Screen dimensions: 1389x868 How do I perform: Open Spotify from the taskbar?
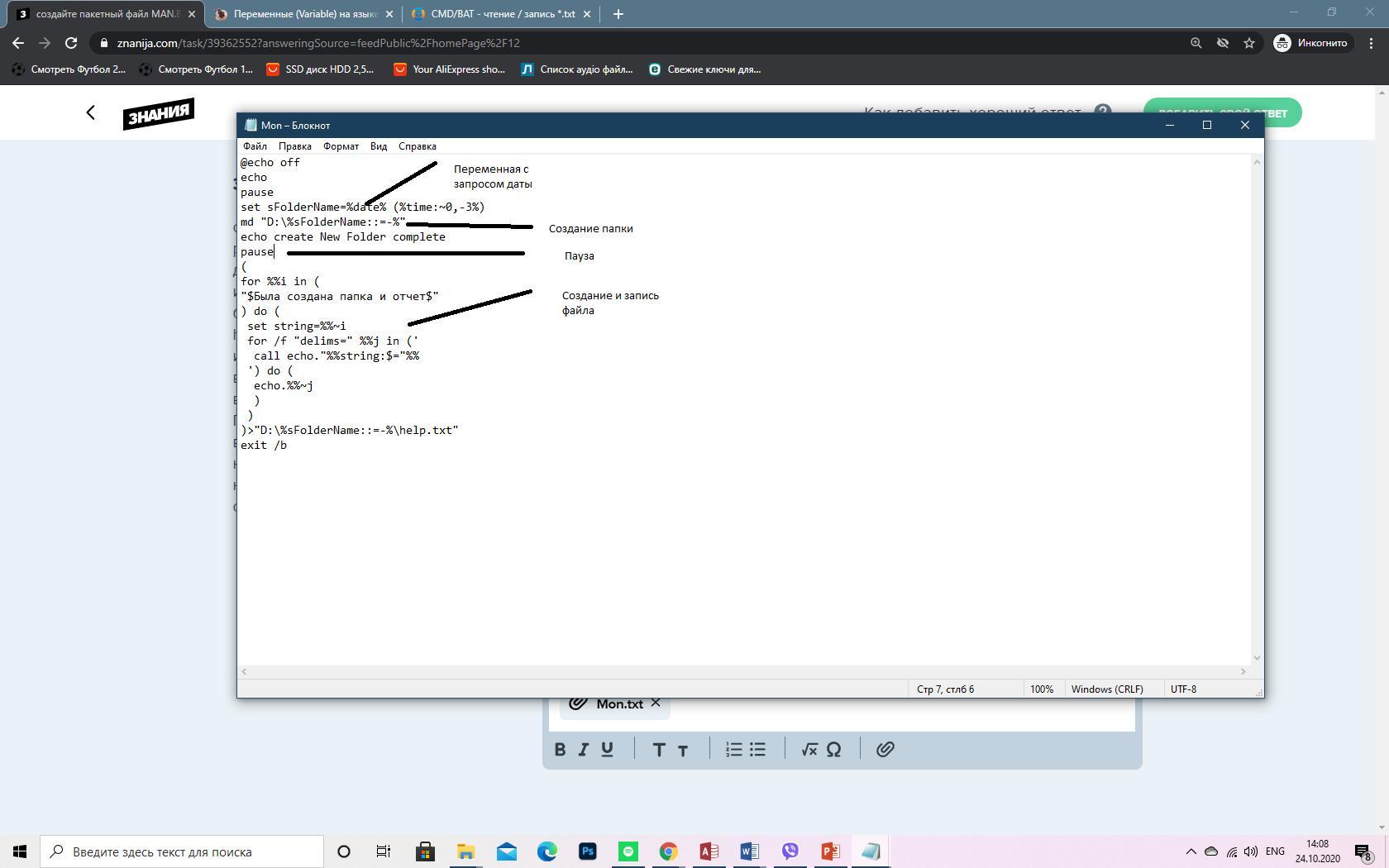[x=628, y=851]
